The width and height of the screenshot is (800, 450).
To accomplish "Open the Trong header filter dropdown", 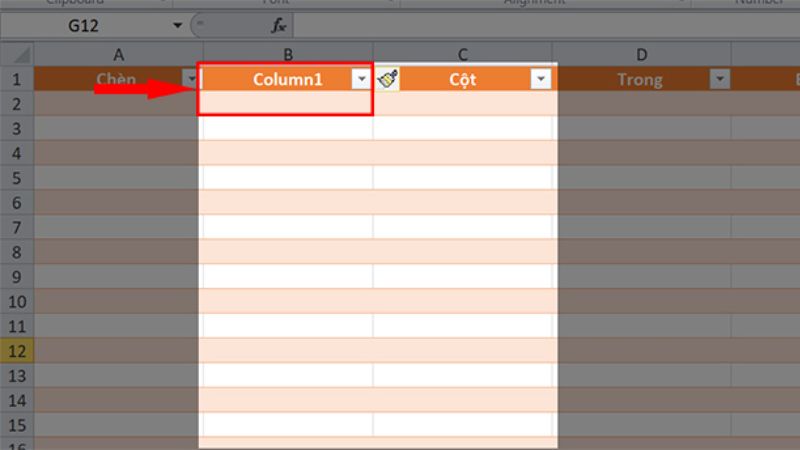I will 720,79.
